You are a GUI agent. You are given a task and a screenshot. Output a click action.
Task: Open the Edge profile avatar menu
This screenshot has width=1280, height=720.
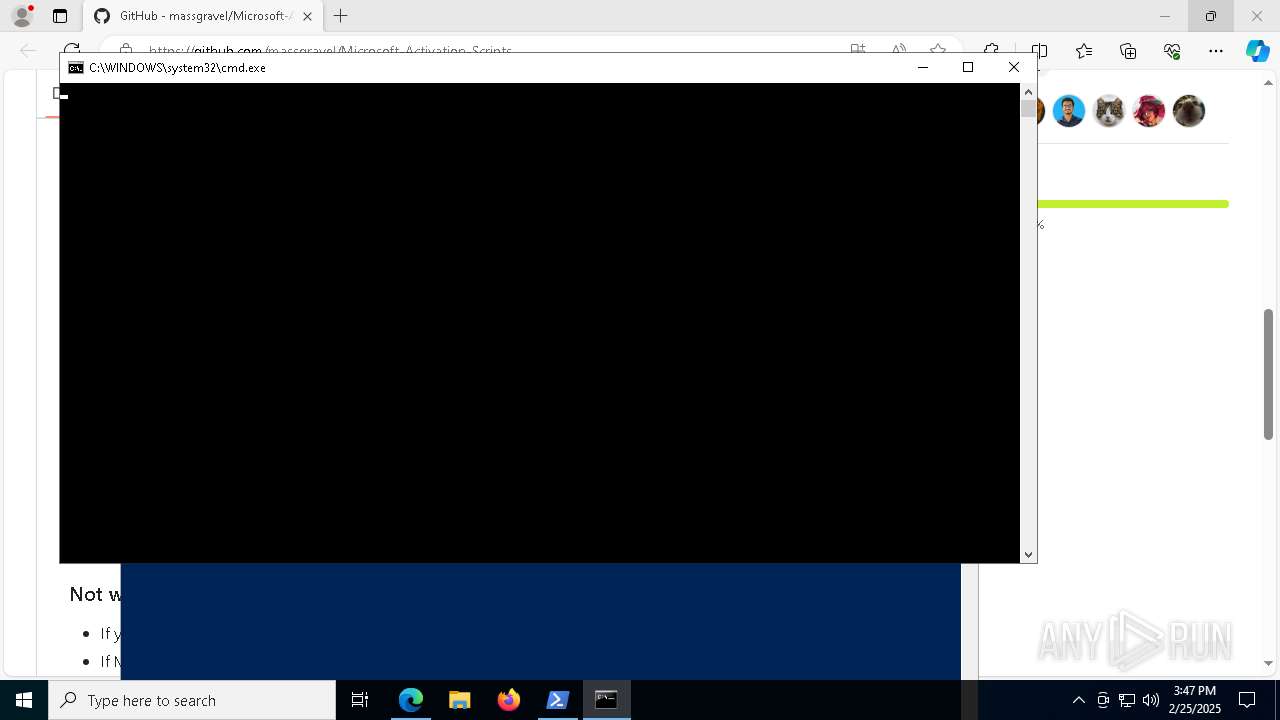pyautogui.click(x=22, y=16)
